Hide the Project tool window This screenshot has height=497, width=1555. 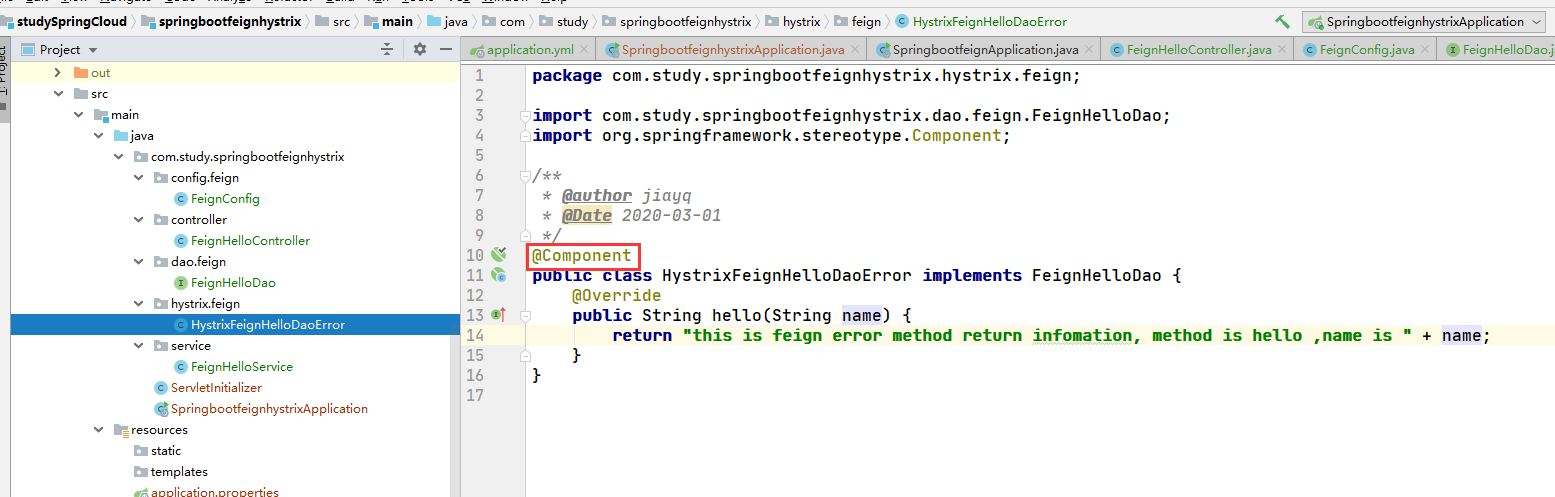(446, 49)
